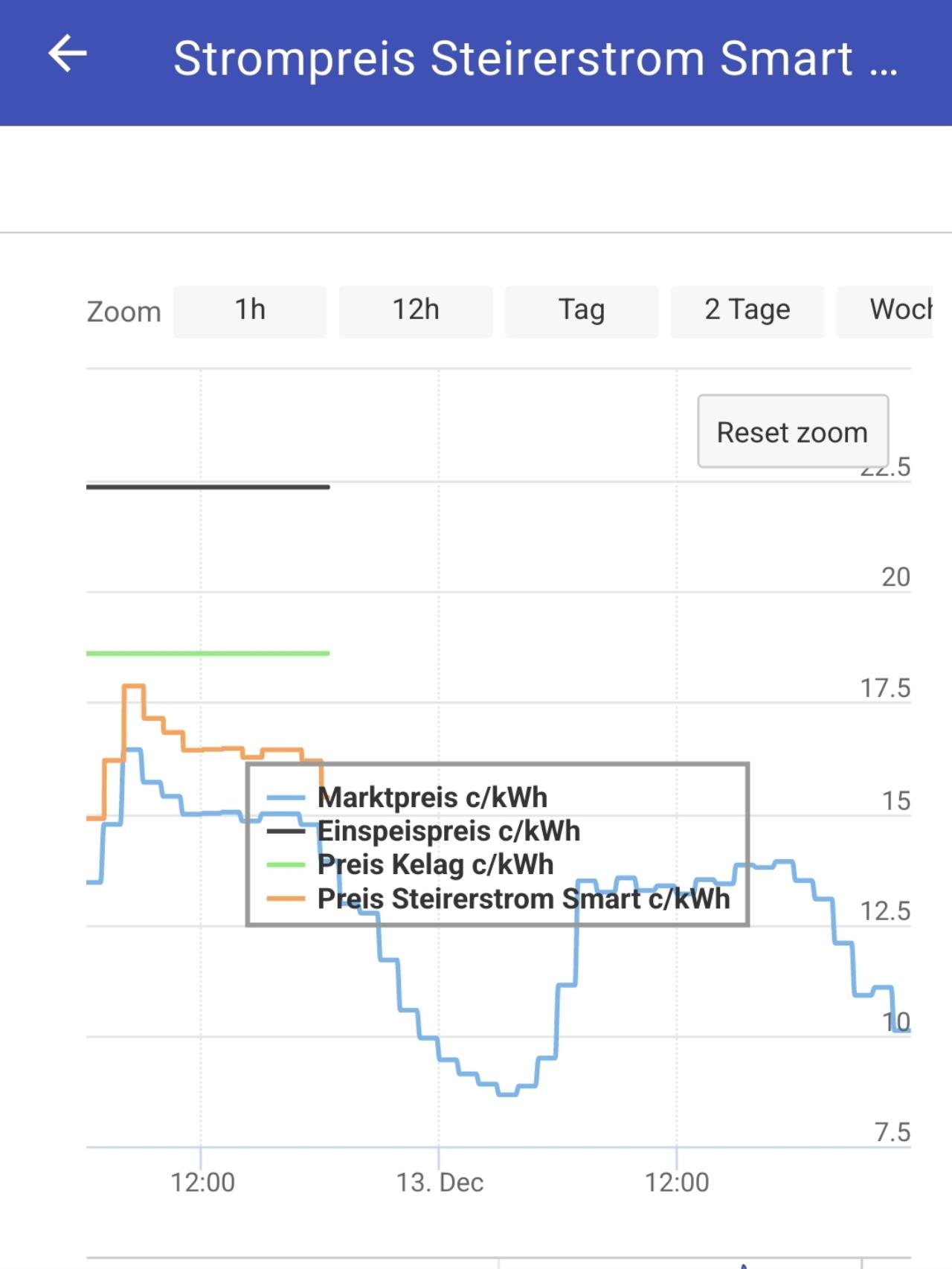Screen dimensions: 952x1269
Task: Click the black Einspeispreis line in chart
Action: pyautogui.click(x=208, y=486)
